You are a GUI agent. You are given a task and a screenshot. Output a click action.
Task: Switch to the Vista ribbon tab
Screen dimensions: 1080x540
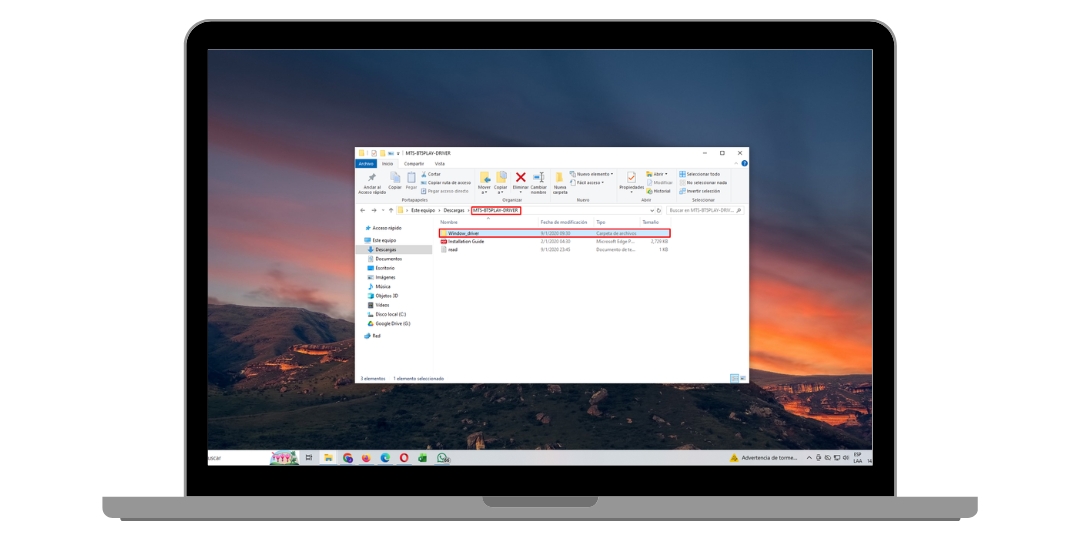click(439, 163)
